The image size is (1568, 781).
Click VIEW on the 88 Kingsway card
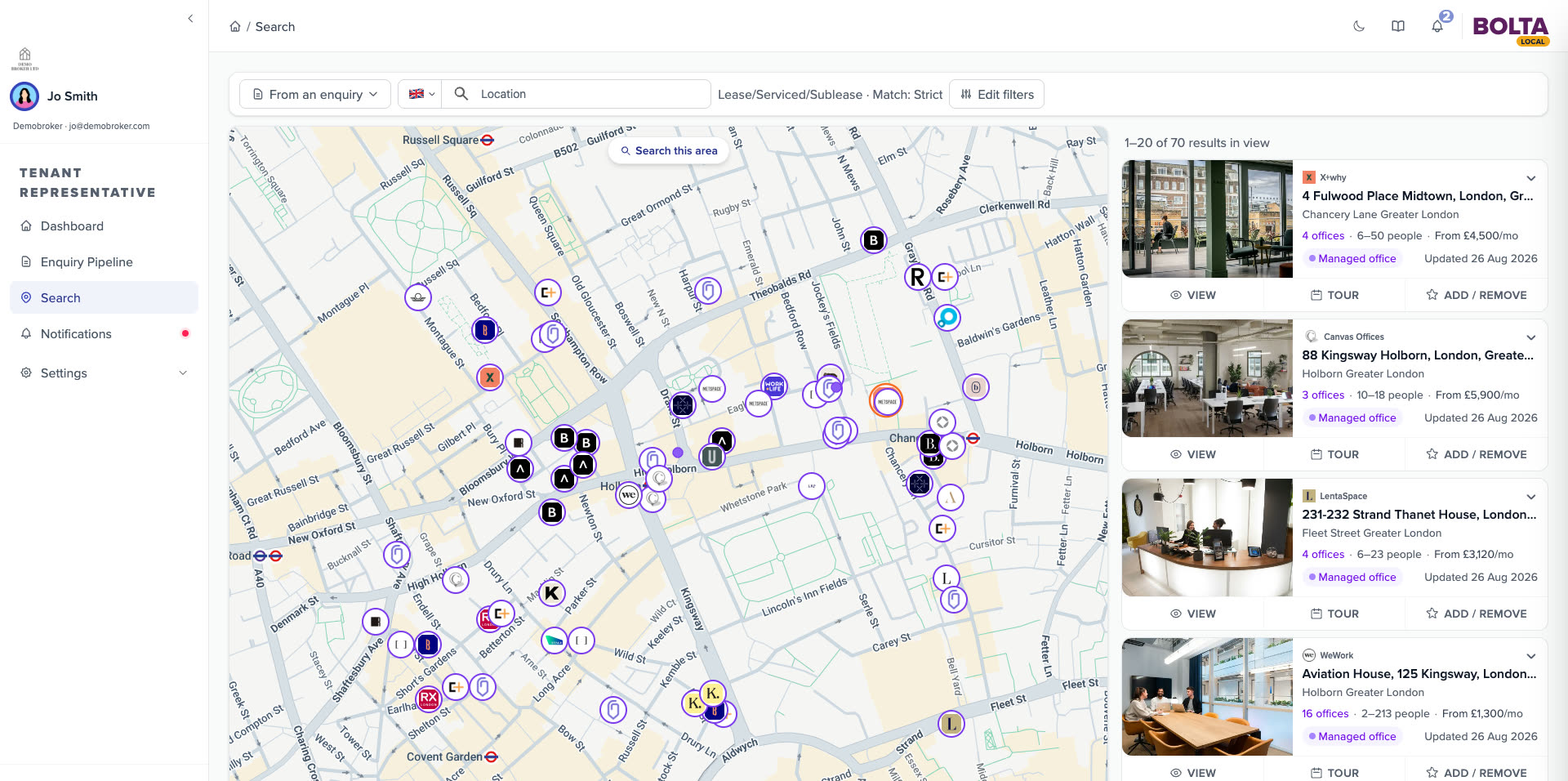point(1192,454)
